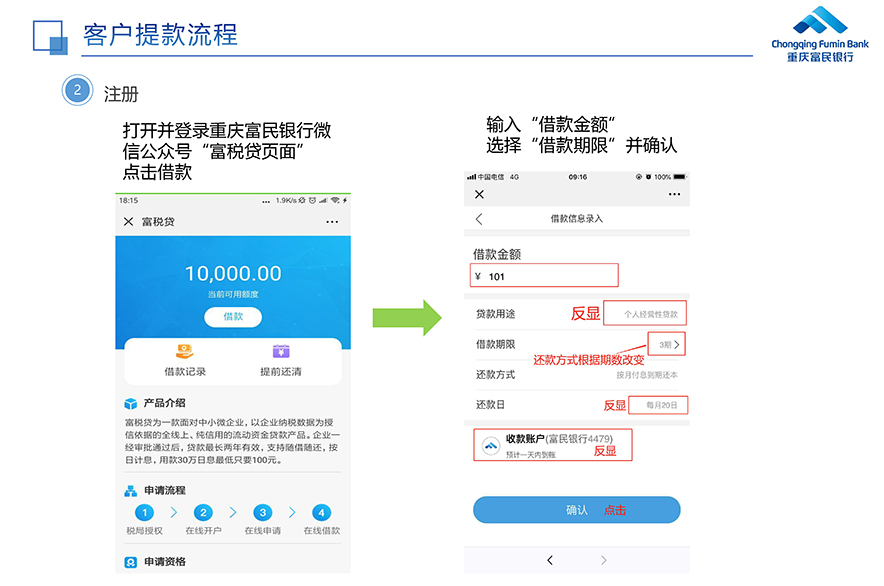Open 提前还清 early repayment icon
This screenshot has width=884, height=586.
[281, 351]
